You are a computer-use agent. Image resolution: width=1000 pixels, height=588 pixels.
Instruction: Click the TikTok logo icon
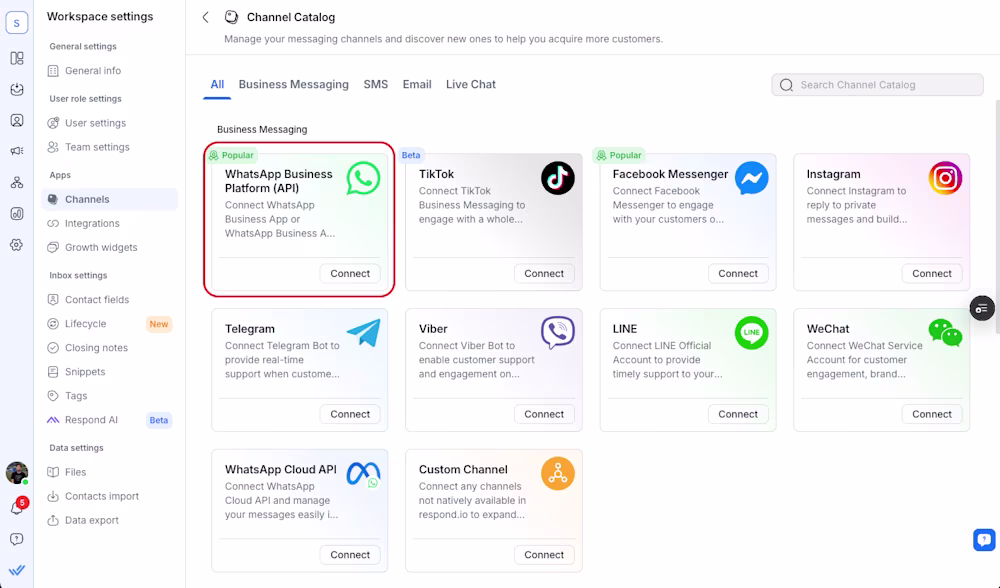[557, 178]
